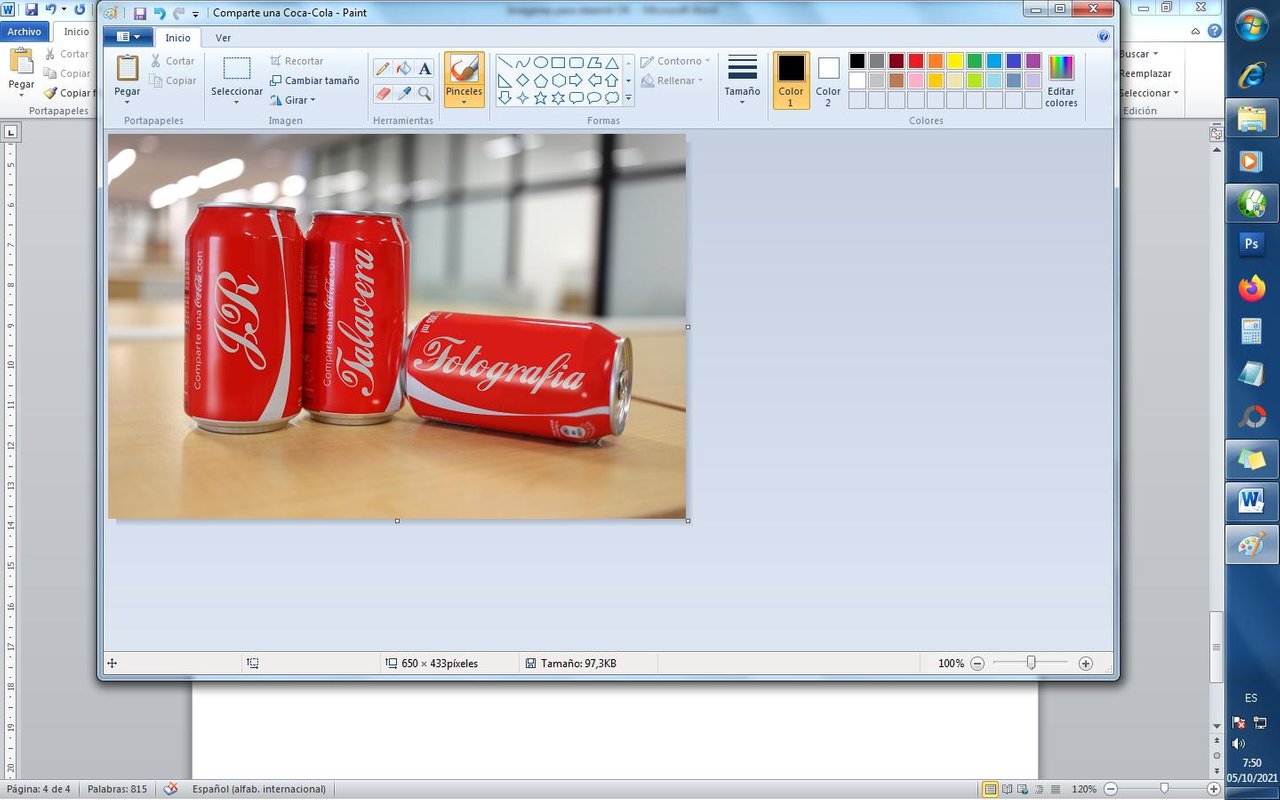Image resolution: width=1280 pixels, height=800 pixels.
Task: Open the Seleccionar dropdown arrow
Action: pyautogui.click(x=237, y=101)
